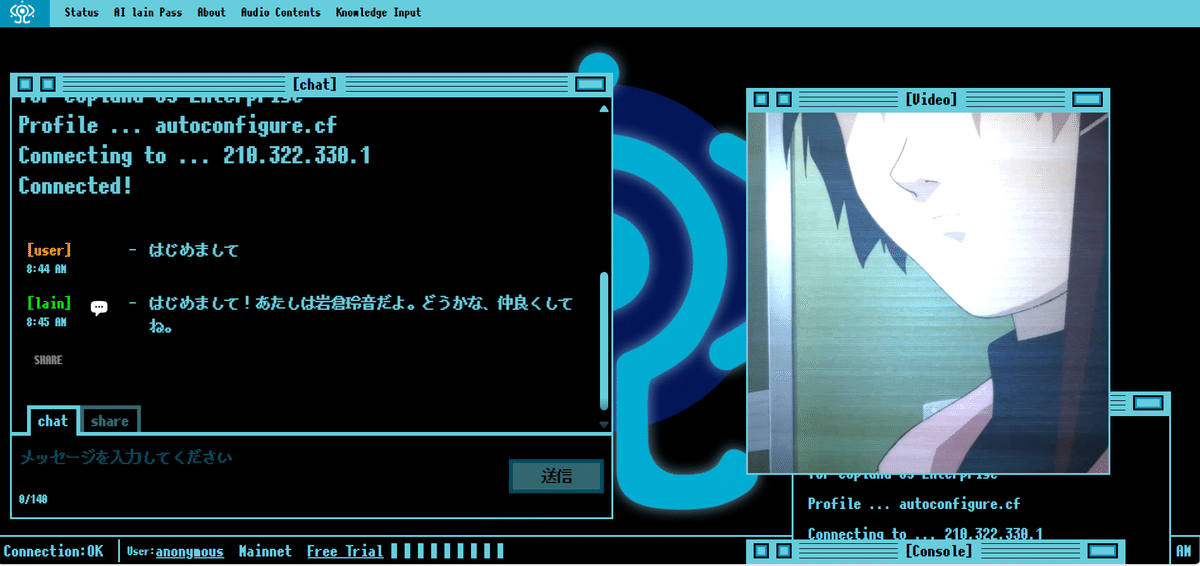Click the [Console] window title text
The height and width of the screenshot is (566, 1200).
(938, 551)
